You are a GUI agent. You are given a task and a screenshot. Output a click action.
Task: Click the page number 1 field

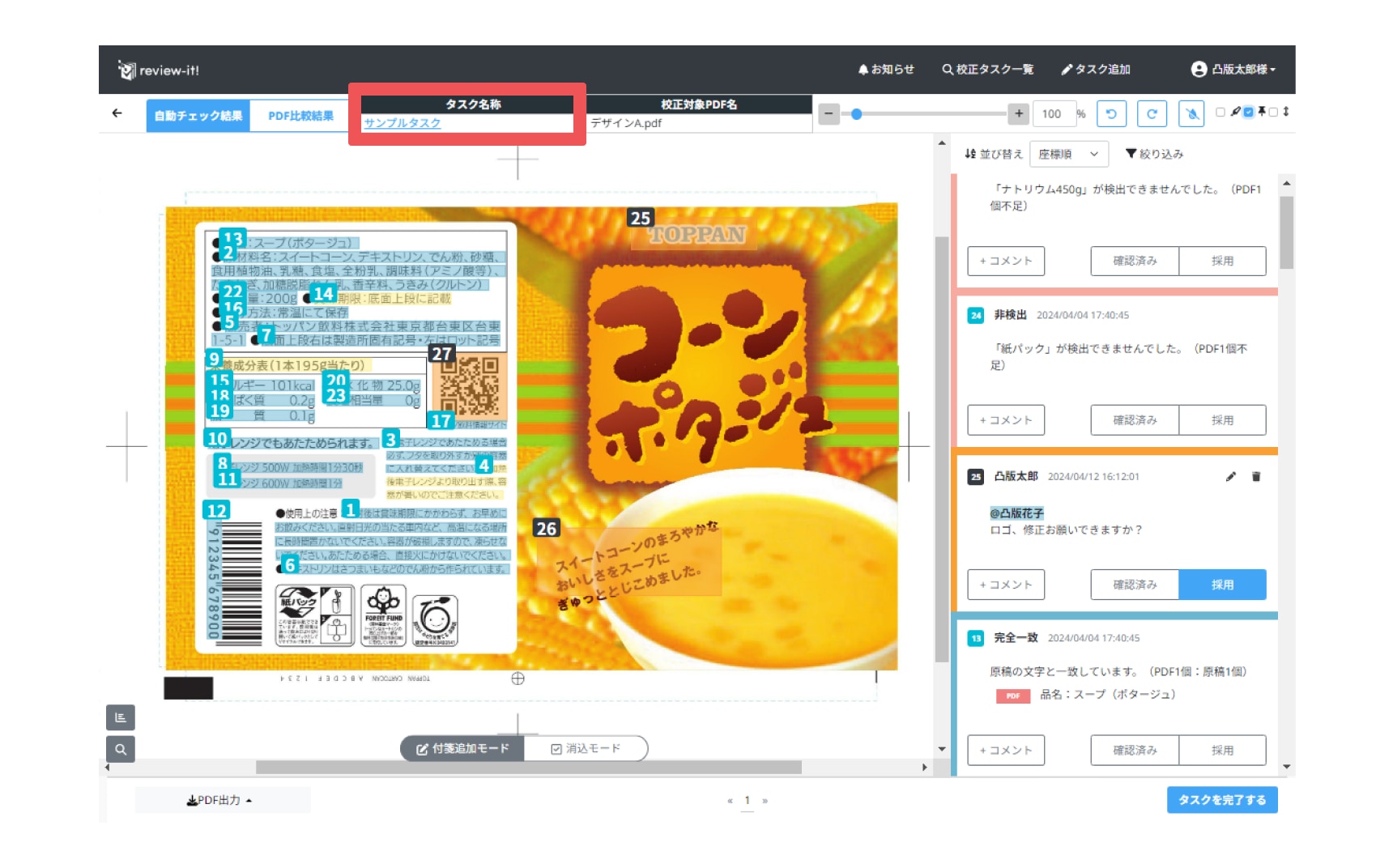tap(747, 801)
